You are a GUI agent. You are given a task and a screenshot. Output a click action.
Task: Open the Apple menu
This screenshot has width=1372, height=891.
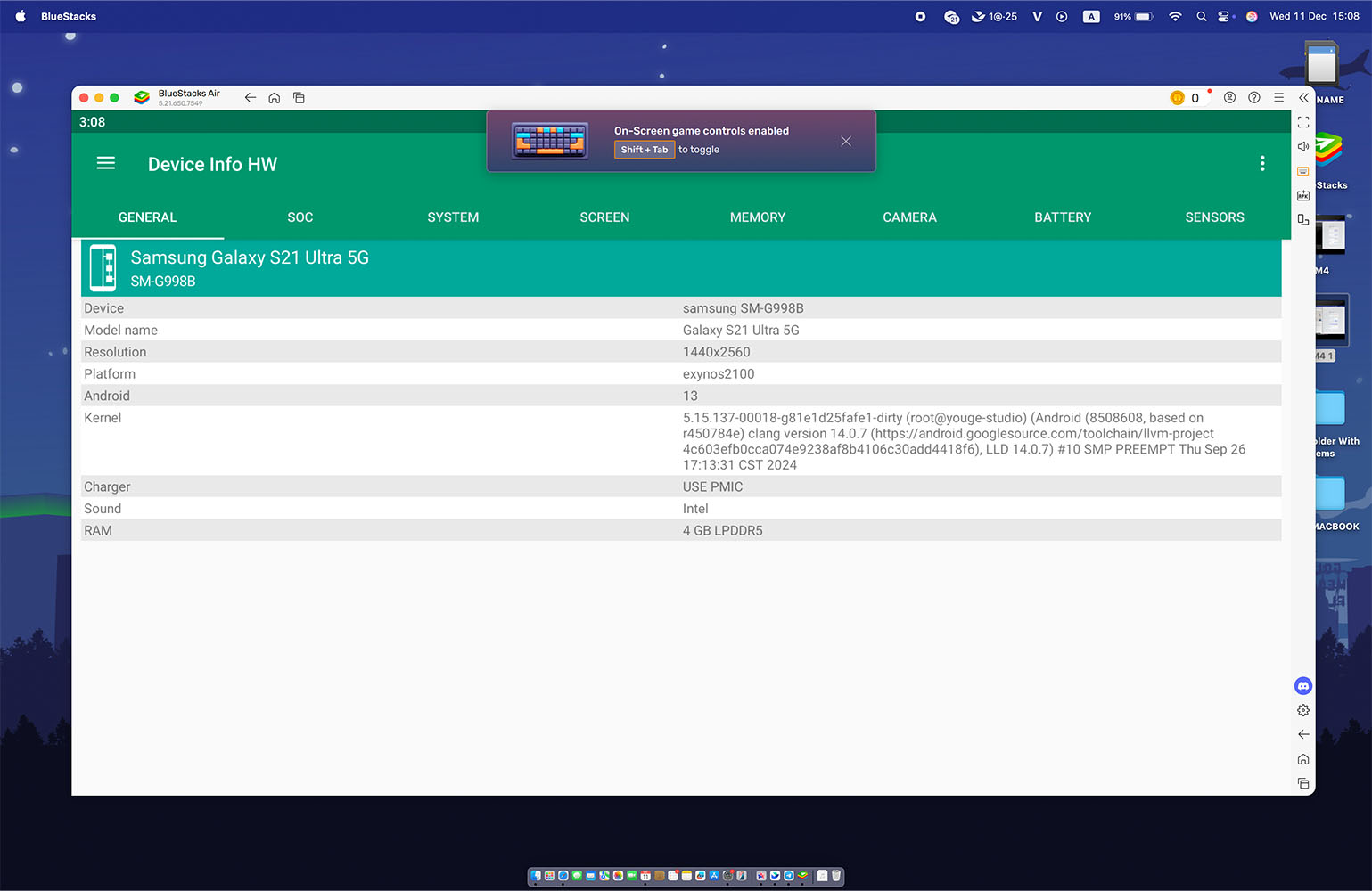[21, 16]
